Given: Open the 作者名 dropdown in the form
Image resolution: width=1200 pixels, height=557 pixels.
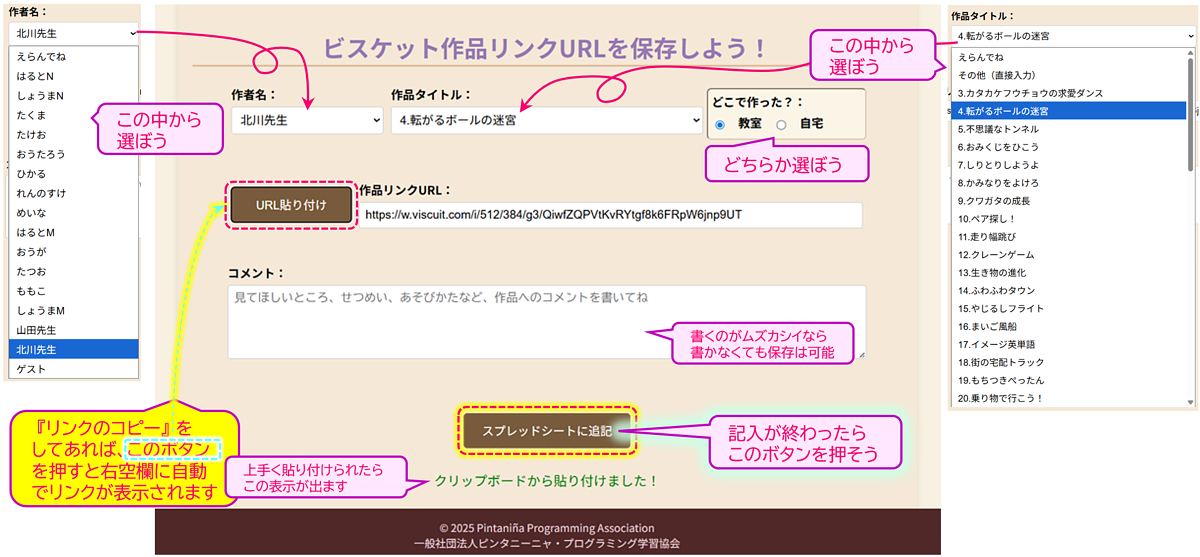Looking at the screenshot, I should [307, 120].
